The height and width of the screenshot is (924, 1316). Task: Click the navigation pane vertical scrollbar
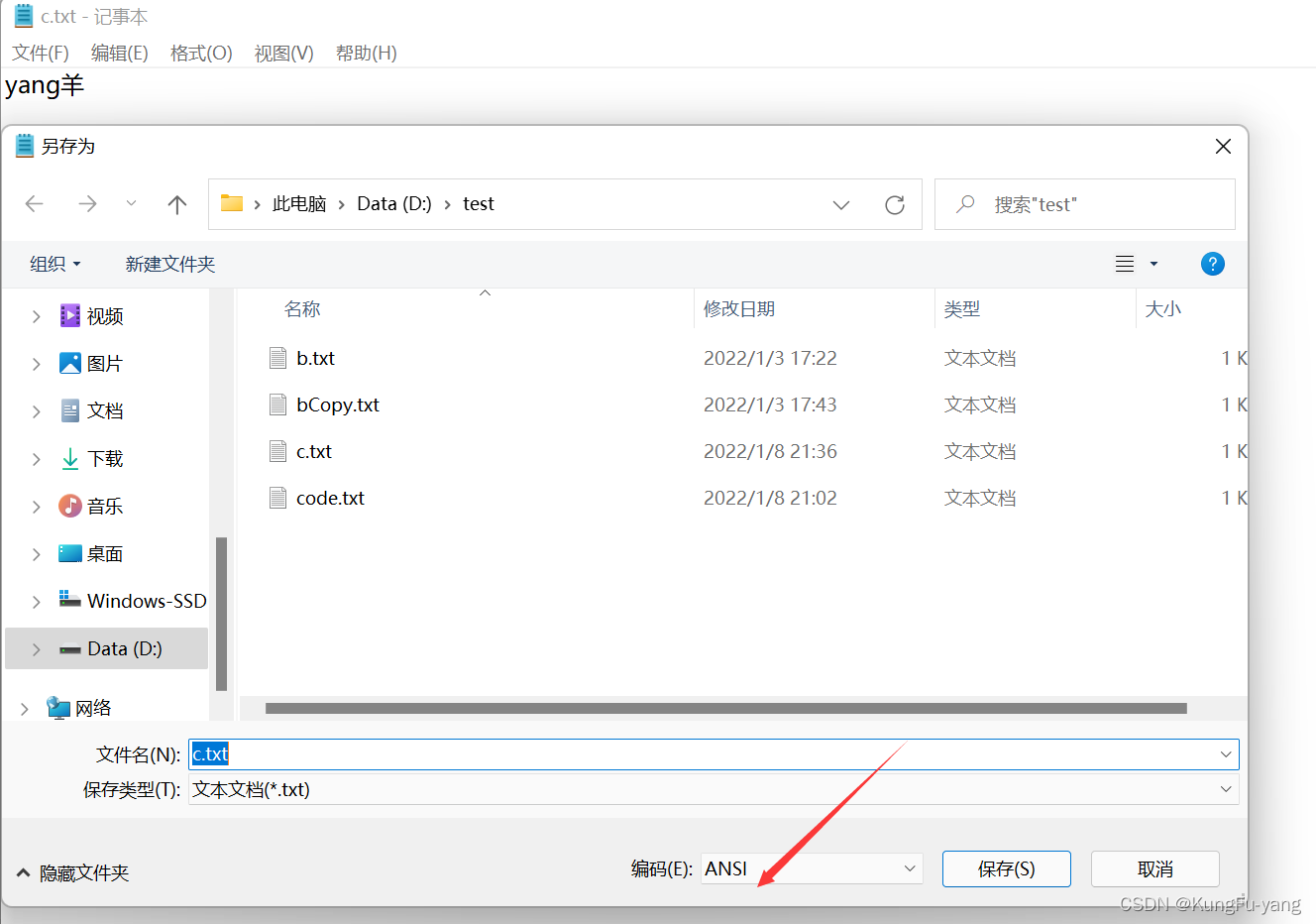coord(221,614)
